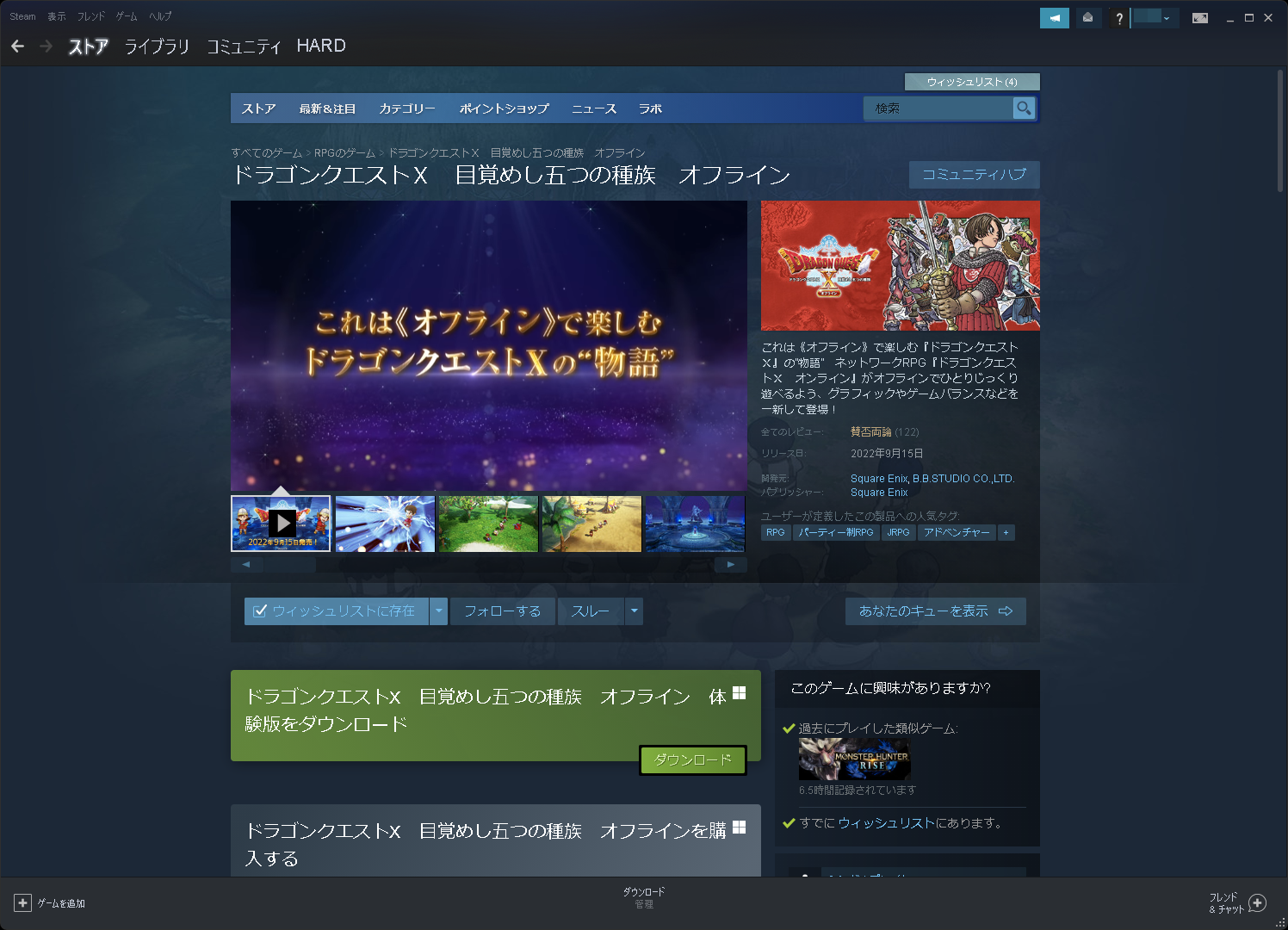Download the demo with the ダウンロード button
Image resolution: width=1288 pixels, height=930 pixels.
[692, 760]
